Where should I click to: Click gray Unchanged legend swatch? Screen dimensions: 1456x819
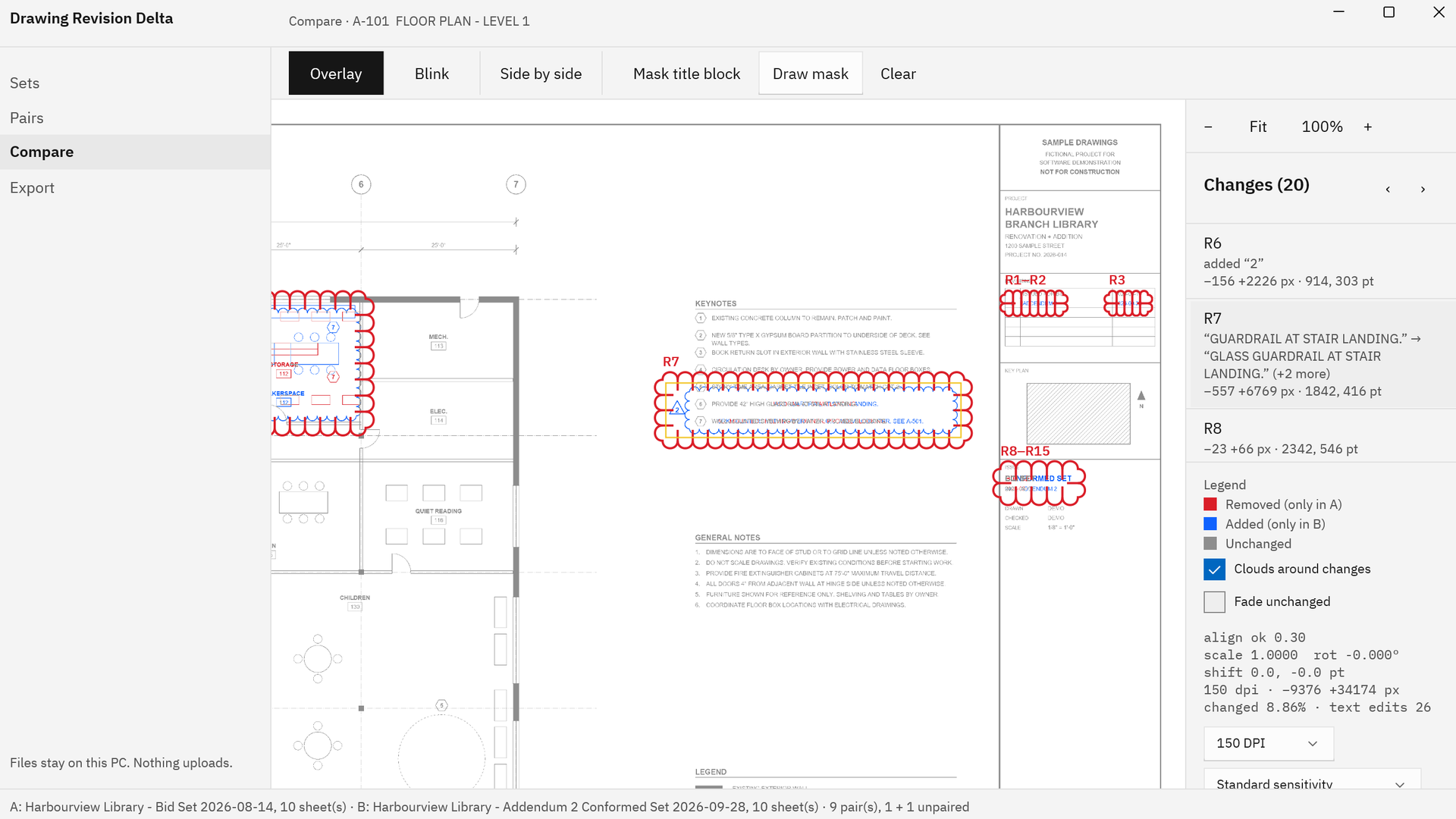pyautogui.click(x=1210, y=544)
